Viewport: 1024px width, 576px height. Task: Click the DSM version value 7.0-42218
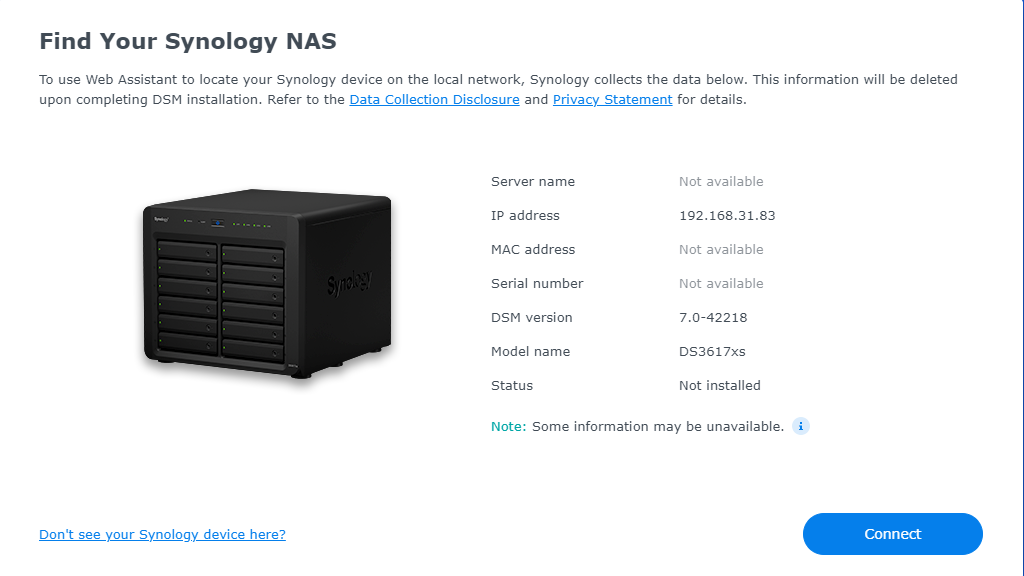tap(713, 318)
